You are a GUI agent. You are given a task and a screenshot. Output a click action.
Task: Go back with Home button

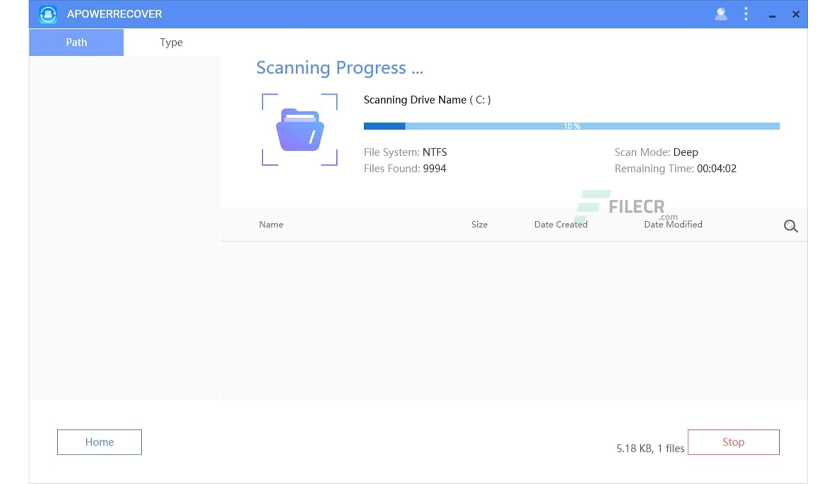99,442
